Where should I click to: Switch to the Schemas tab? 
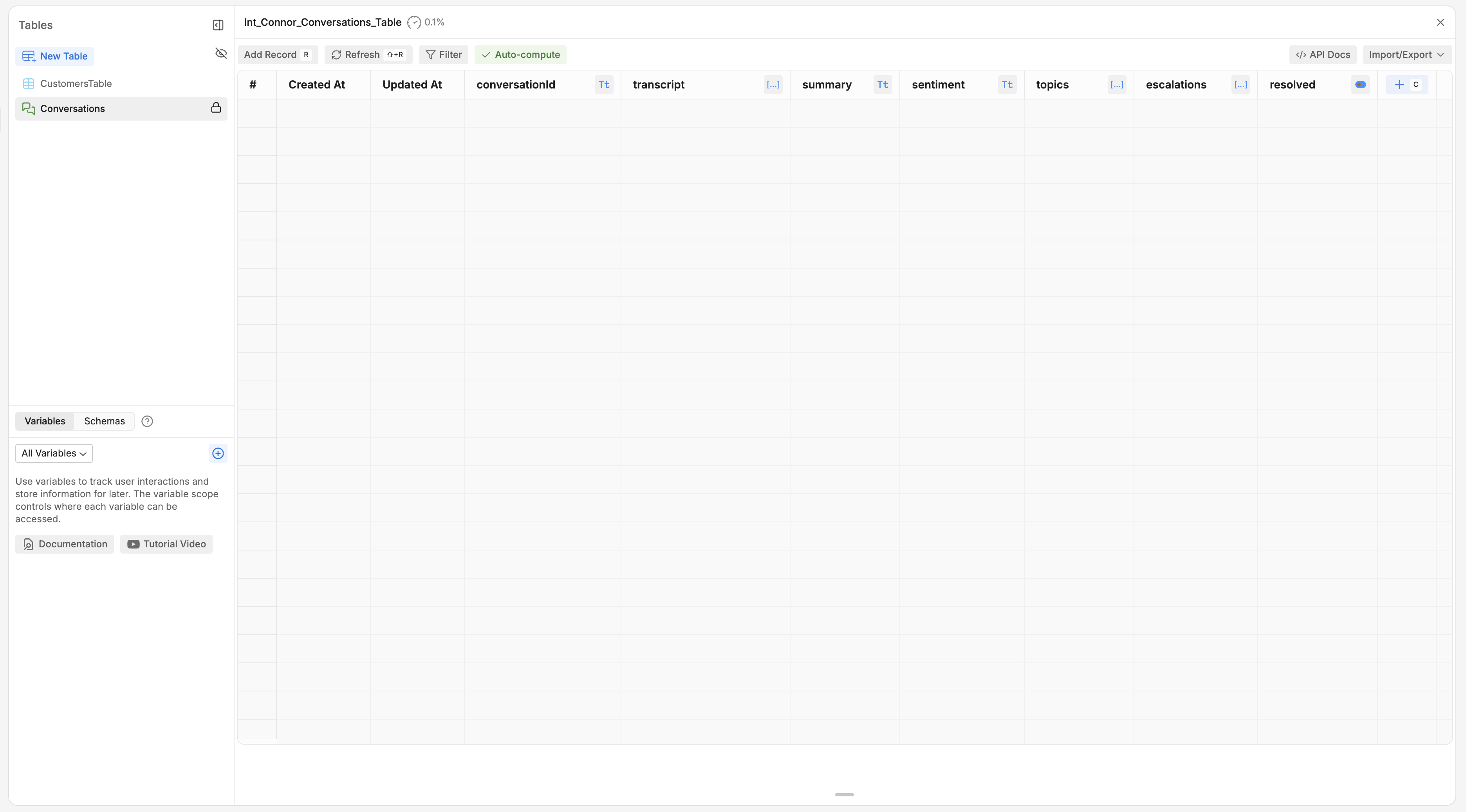coord(104,422)
